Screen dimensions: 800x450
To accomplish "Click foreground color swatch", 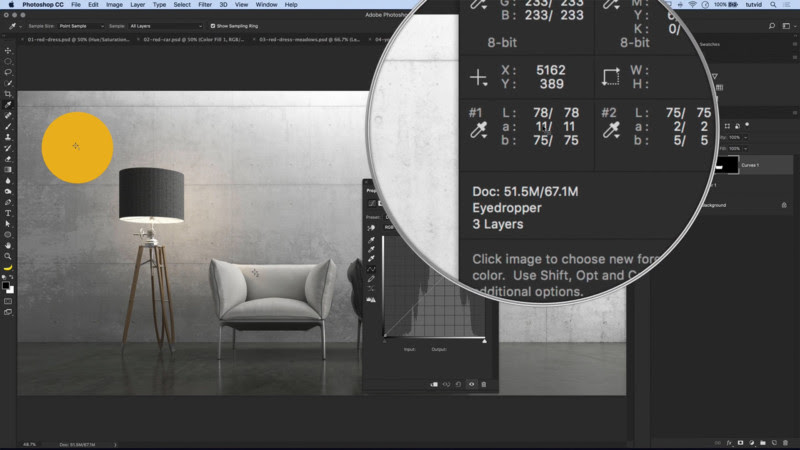I will 6,286.
